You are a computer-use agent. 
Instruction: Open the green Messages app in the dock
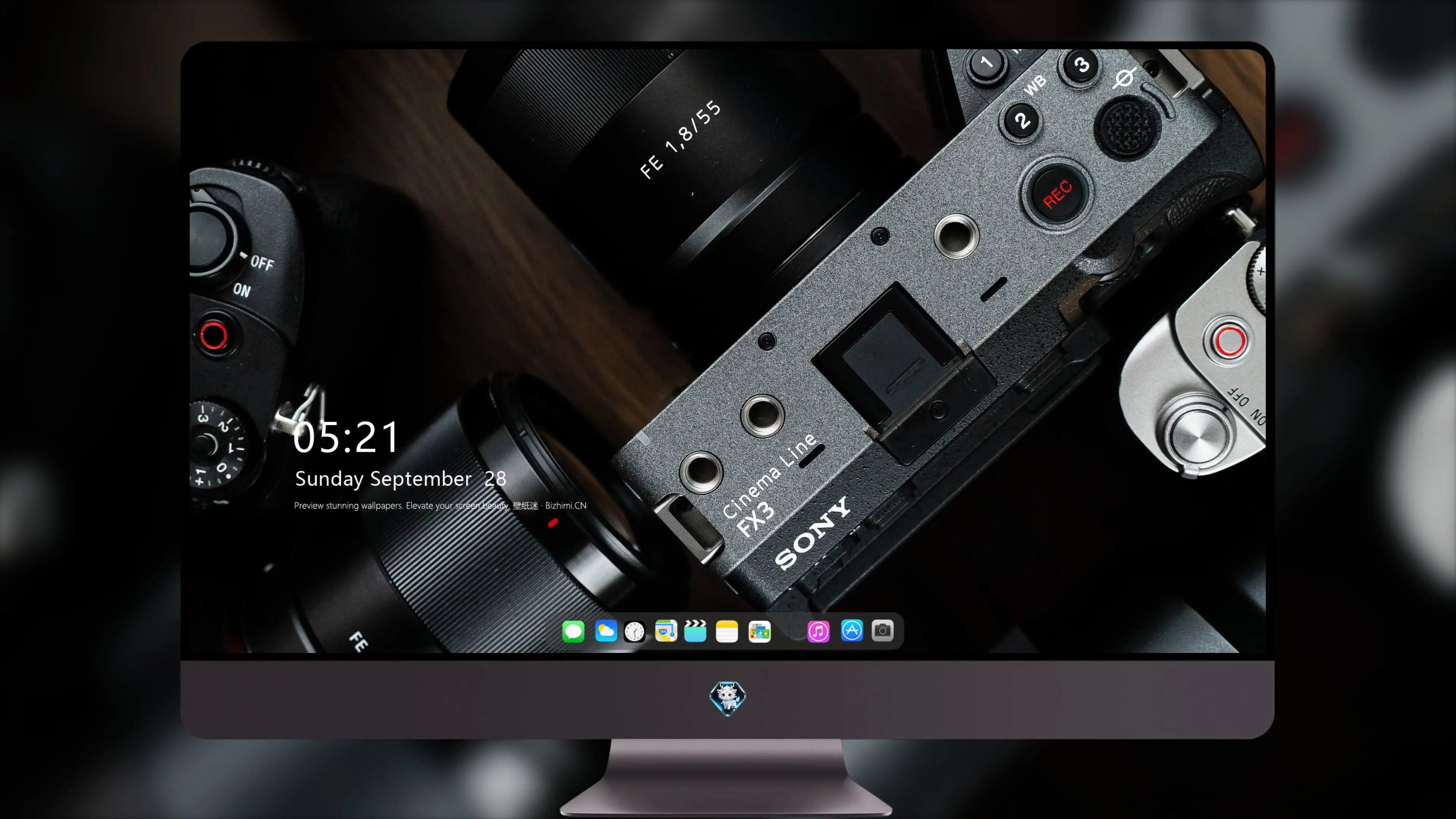pyautogui.click(x=573, y=631)
